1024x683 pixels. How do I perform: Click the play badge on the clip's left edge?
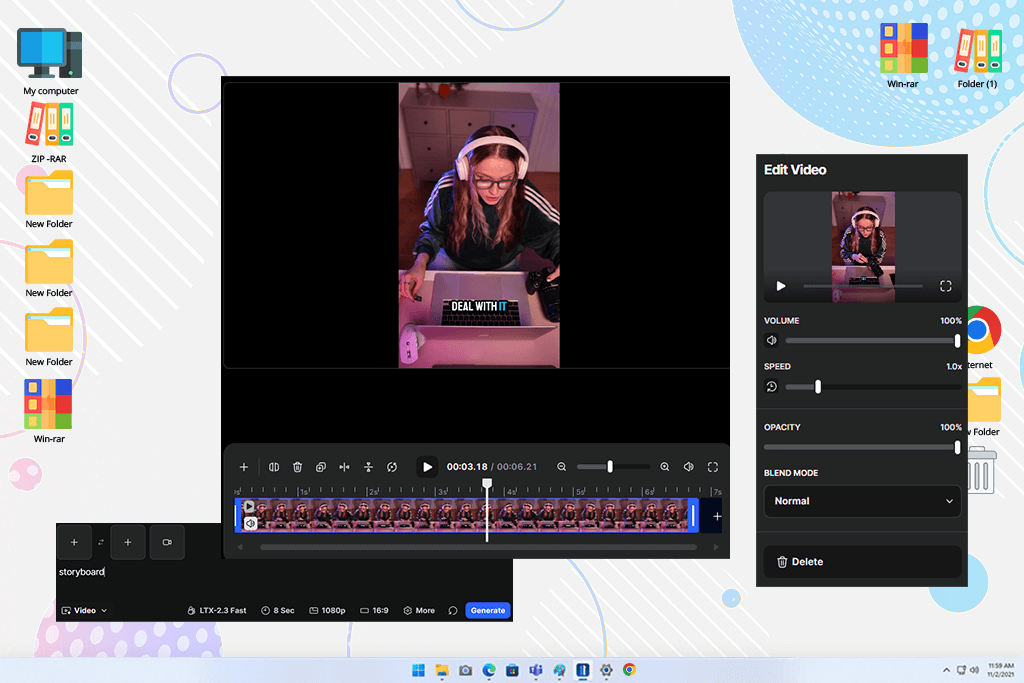(x=249, y=506)
